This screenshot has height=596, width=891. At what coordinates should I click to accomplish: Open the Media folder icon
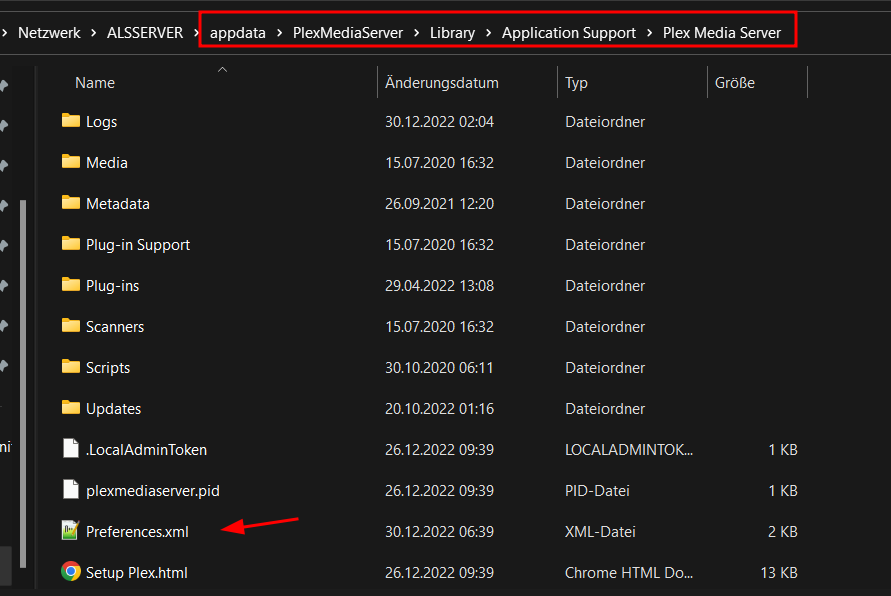click(x=70, y=161)
